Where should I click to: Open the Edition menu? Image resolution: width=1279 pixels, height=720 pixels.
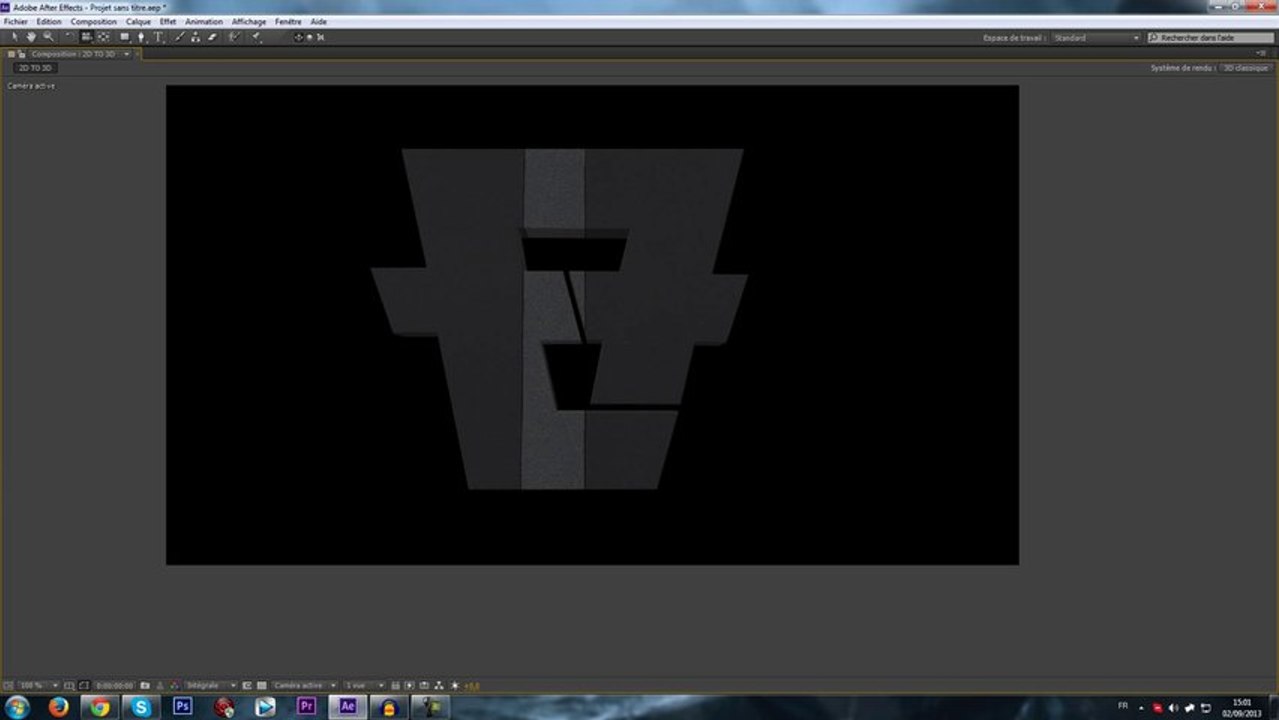(x=49, y=21)
